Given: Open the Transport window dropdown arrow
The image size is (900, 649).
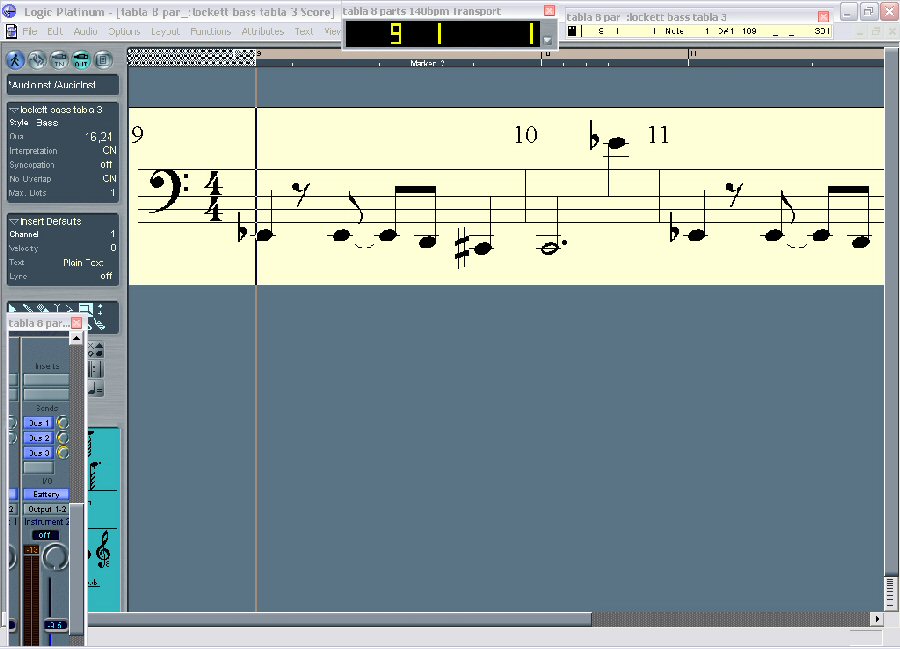Looking at the screenshot, I should click(548, 41).
